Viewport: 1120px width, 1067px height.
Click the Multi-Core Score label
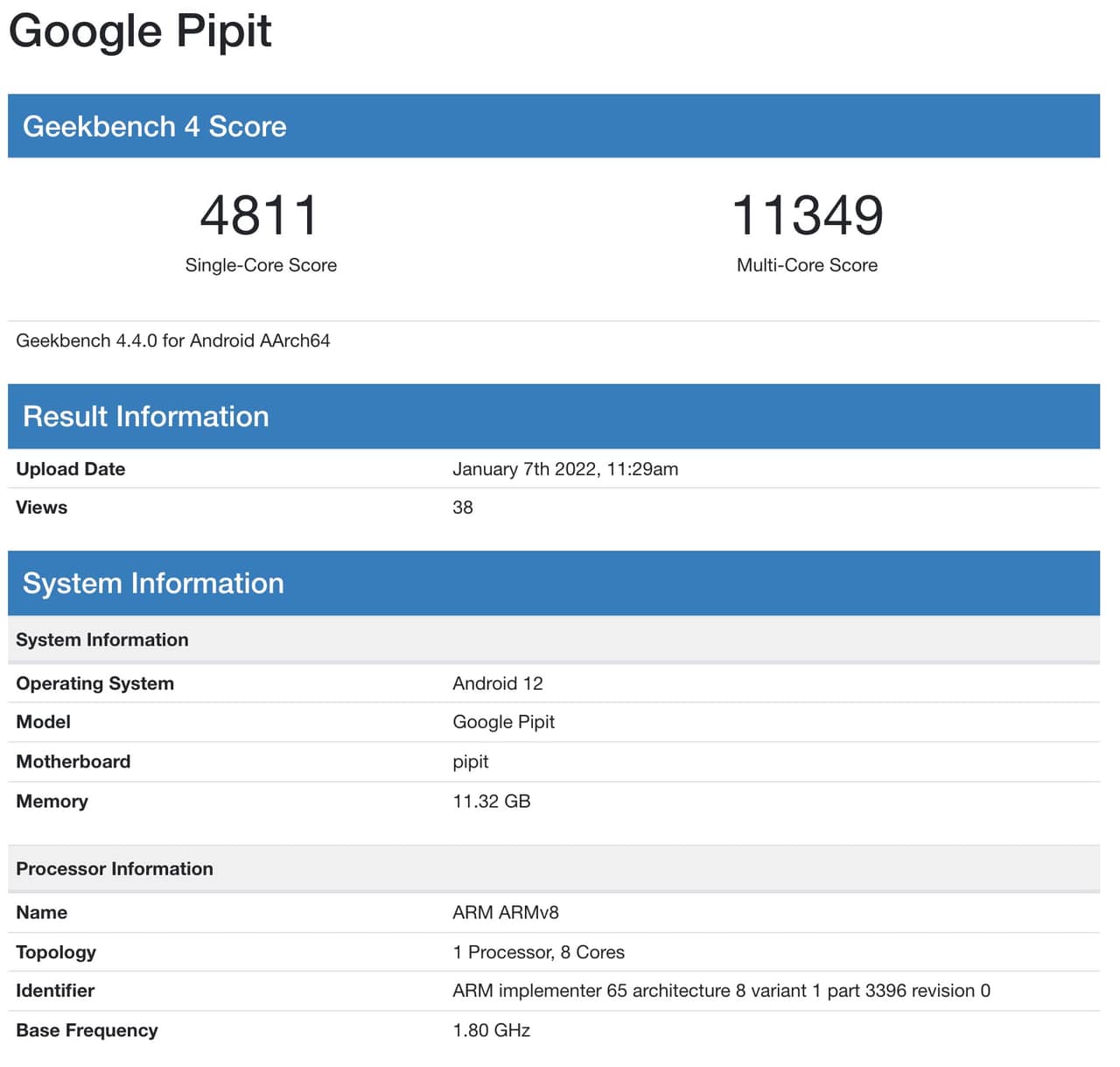(x=807, y=265)
